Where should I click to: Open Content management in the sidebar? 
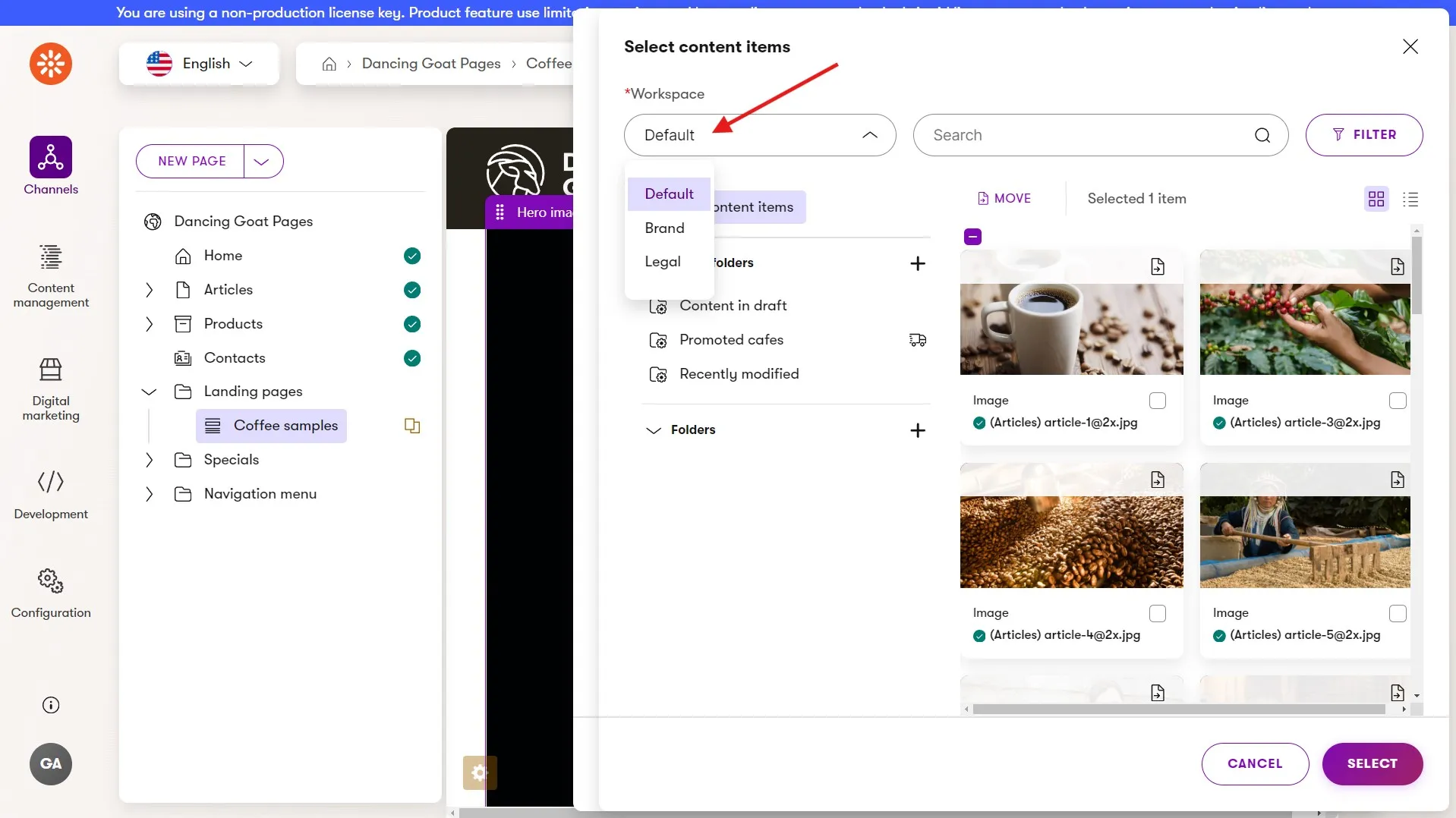point(51,276)
